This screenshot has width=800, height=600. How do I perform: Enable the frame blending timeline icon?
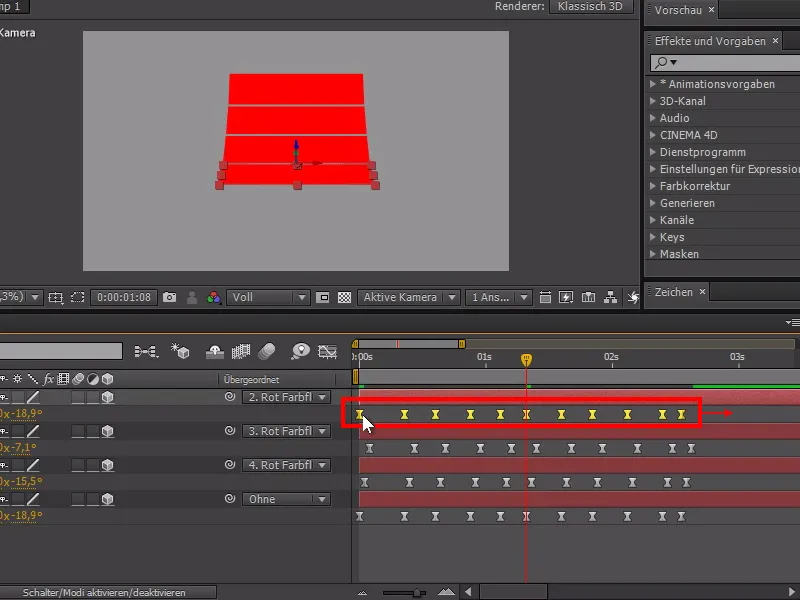point(241,351)
